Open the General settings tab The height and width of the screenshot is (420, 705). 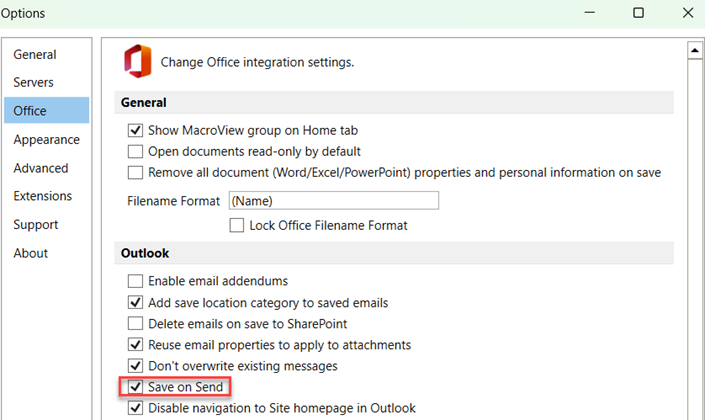coord(35,55)
